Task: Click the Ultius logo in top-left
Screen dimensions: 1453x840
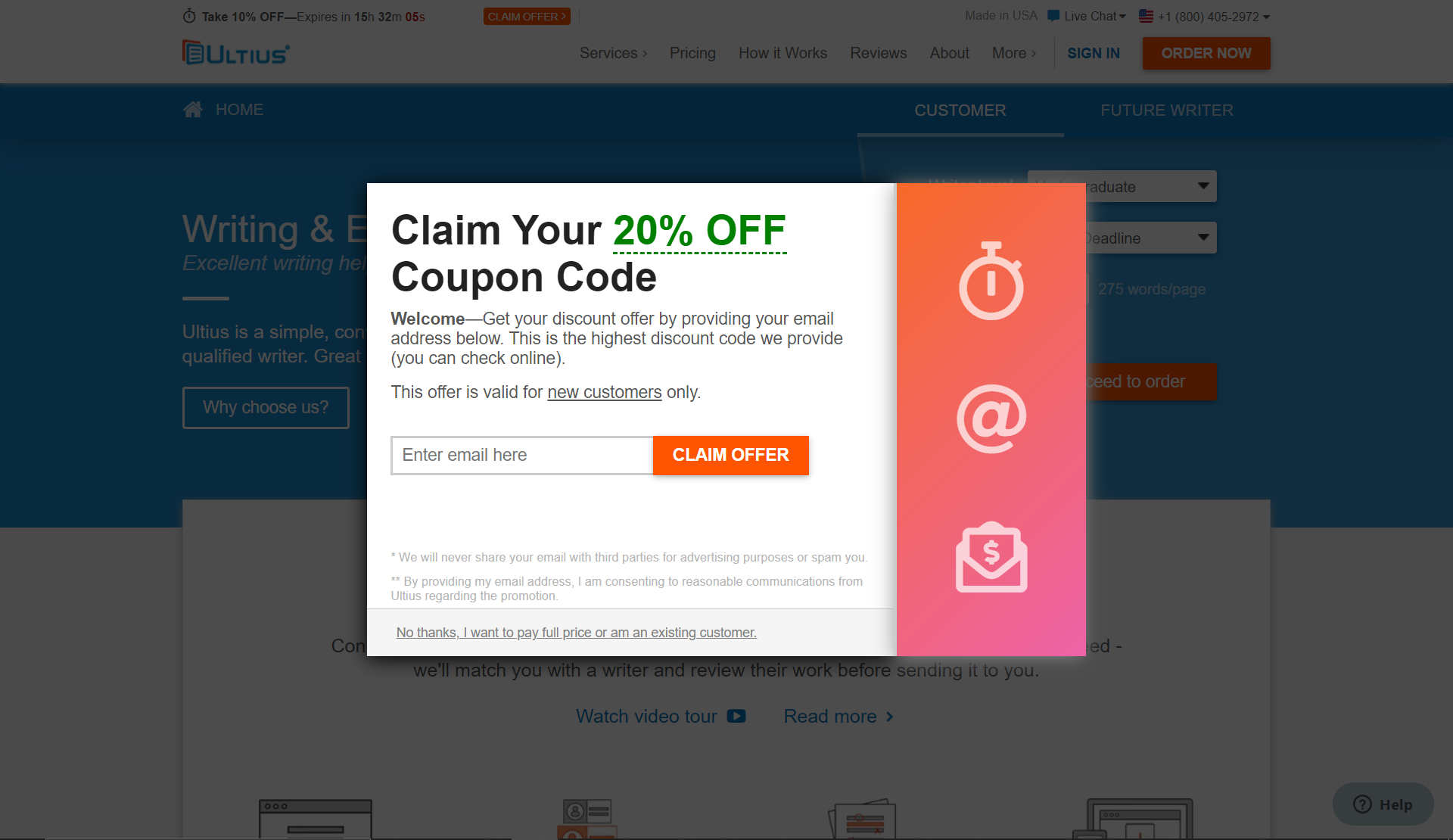Action: [234, 54]
